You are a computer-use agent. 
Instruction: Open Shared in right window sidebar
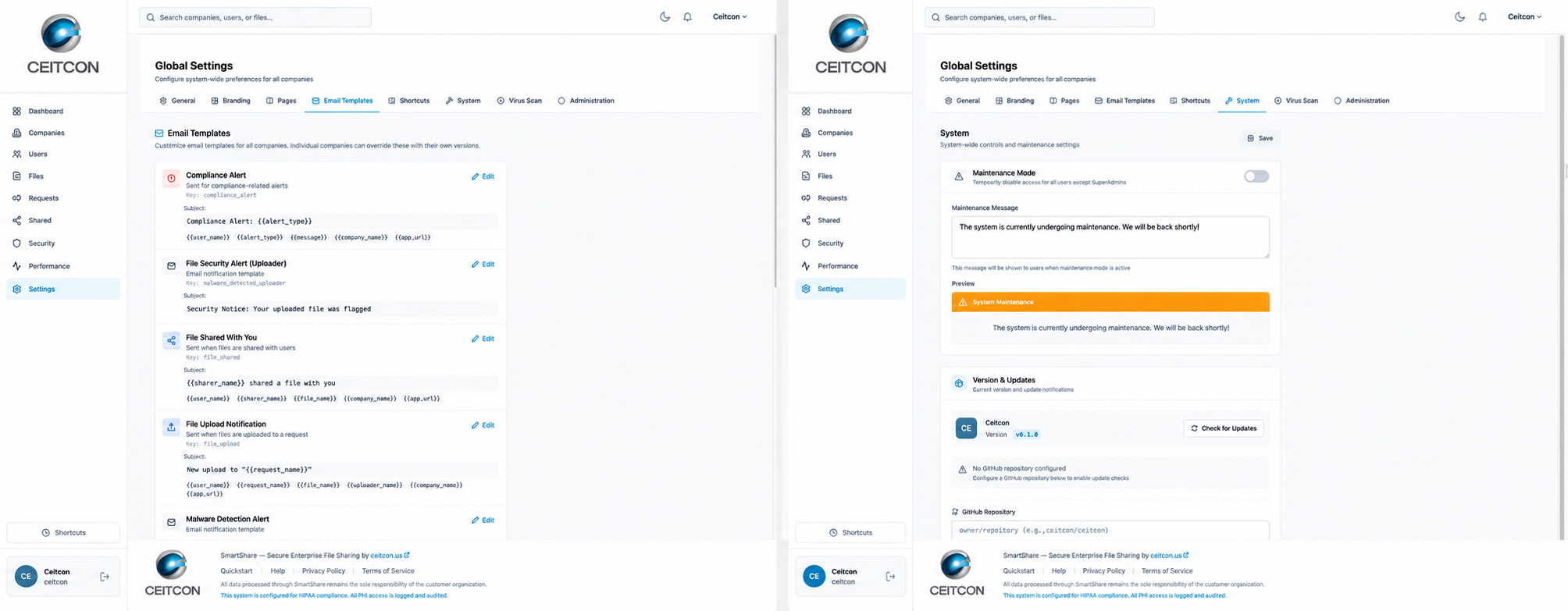click(850, 220)
